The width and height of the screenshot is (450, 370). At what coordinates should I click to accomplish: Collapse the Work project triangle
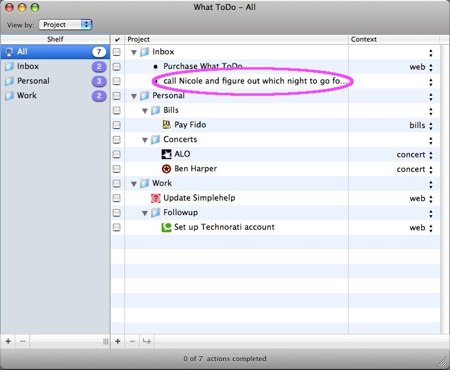134,184
